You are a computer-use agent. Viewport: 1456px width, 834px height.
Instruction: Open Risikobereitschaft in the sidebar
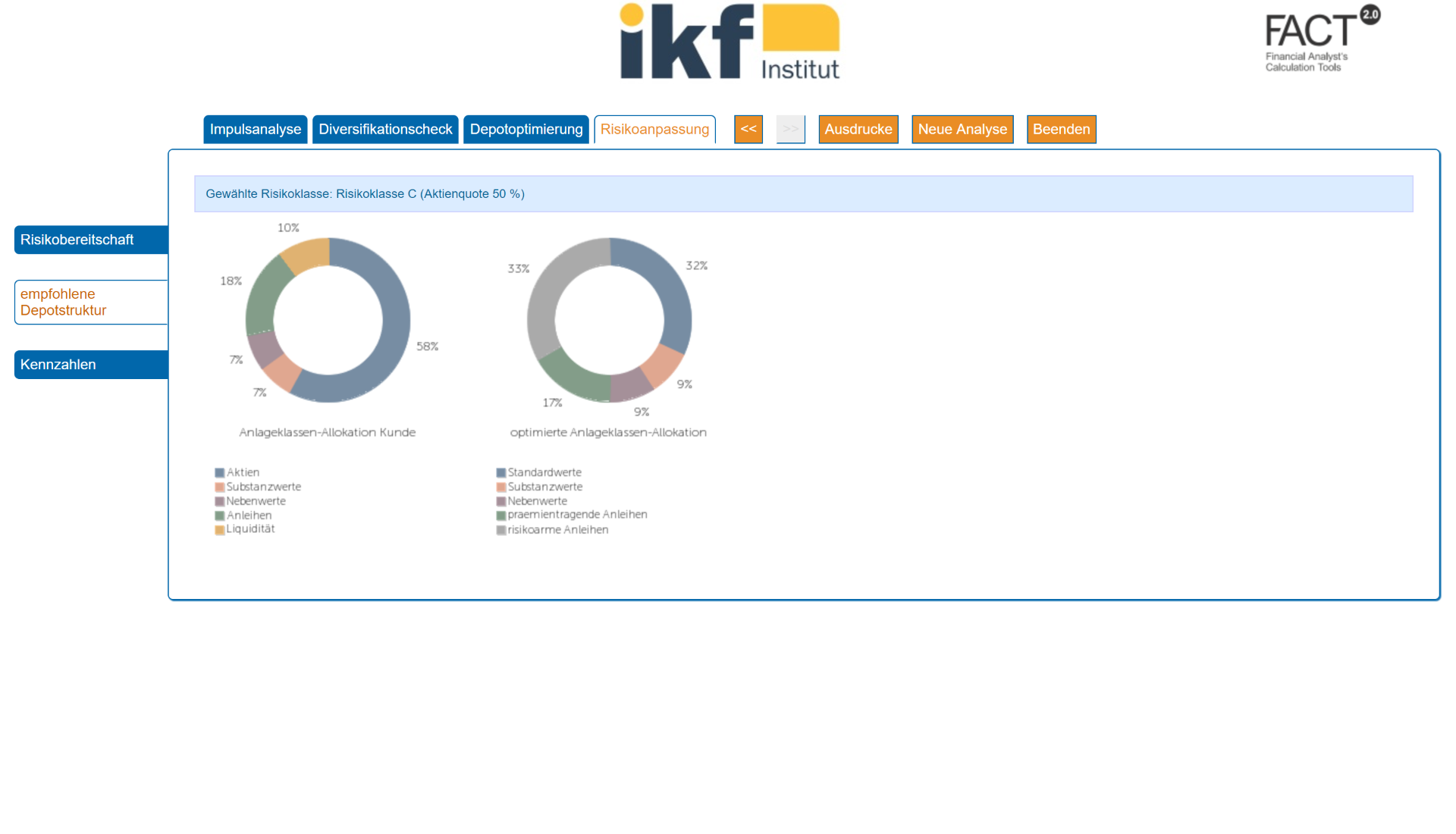pos(91,240)
